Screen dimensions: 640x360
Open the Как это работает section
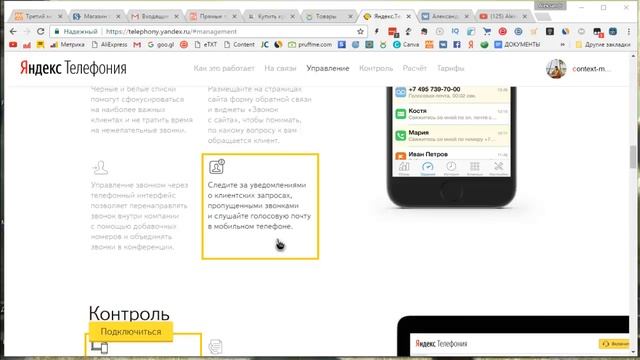point(224,68)
